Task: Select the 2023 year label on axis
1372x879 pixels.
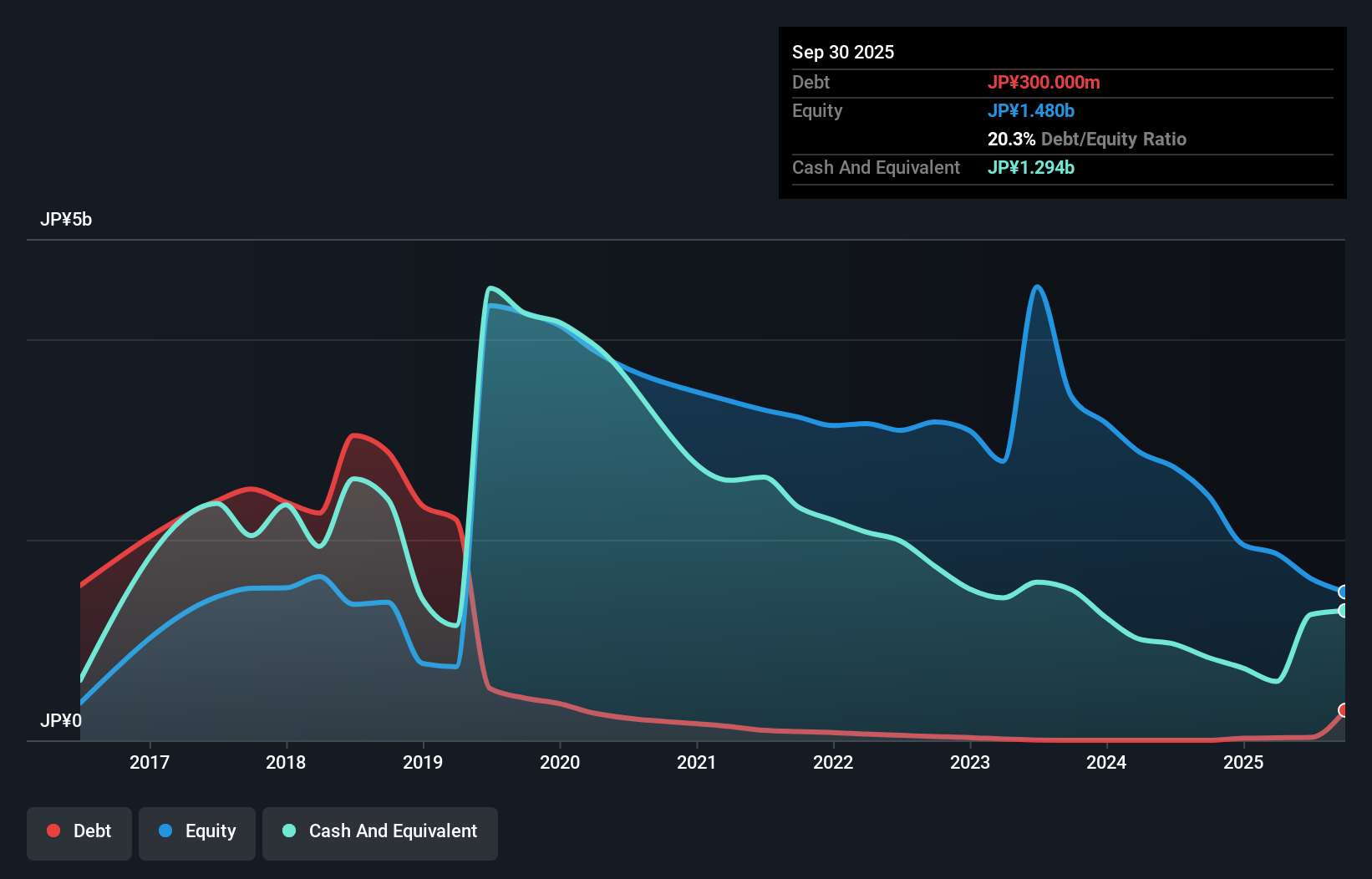Action: pyautogui.click(x=969, y=762)
